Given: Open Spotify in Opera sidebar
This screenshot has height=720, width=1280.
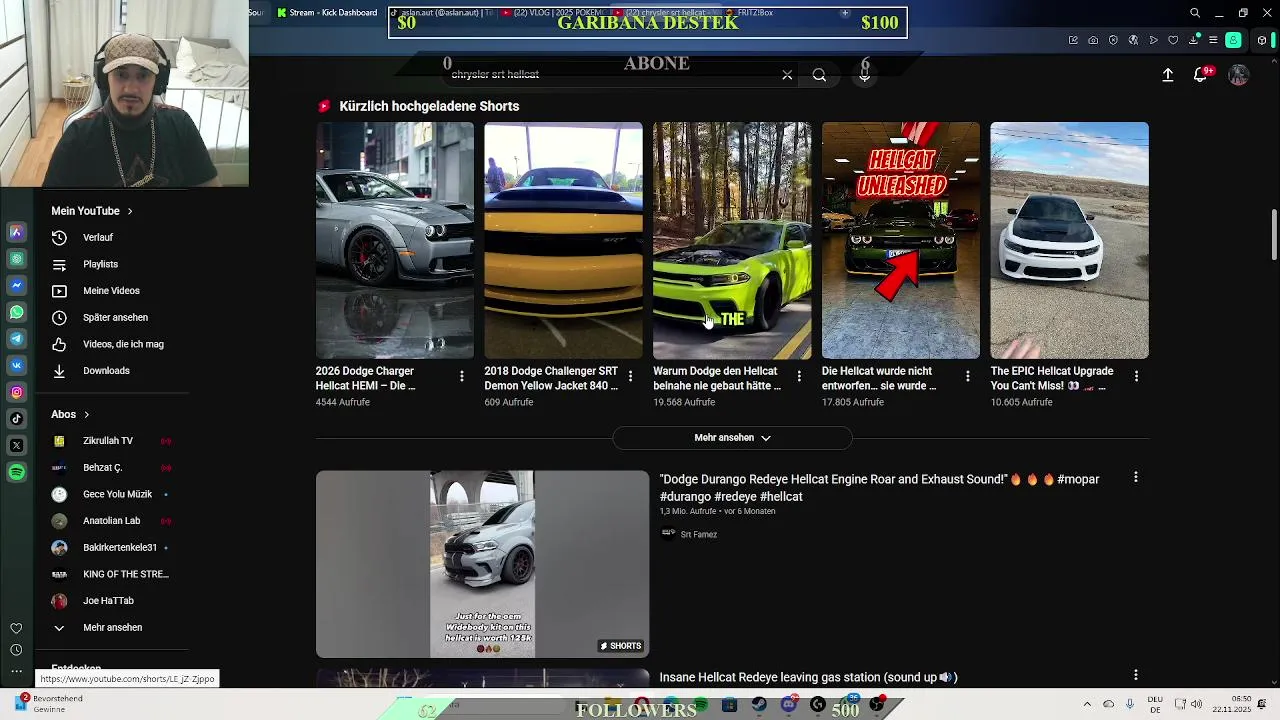Looking at the screenshot, I should coord(16,472).
